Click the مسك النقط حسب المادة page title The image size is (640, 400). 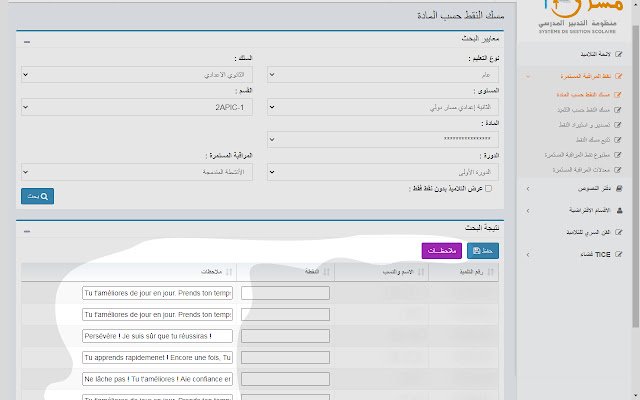(460, 16)
